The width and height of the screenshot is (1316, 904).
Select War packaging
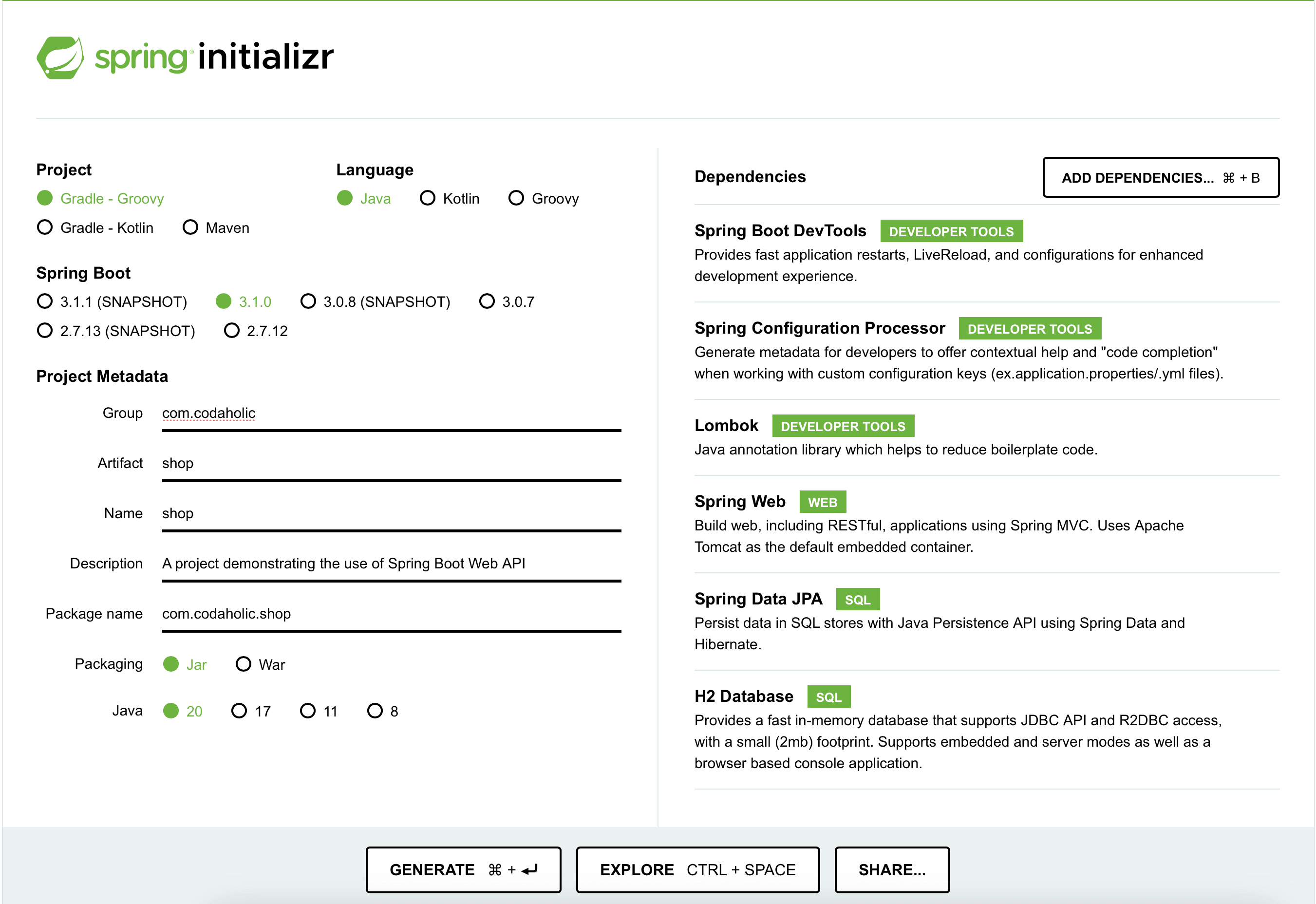coord(261,664)
